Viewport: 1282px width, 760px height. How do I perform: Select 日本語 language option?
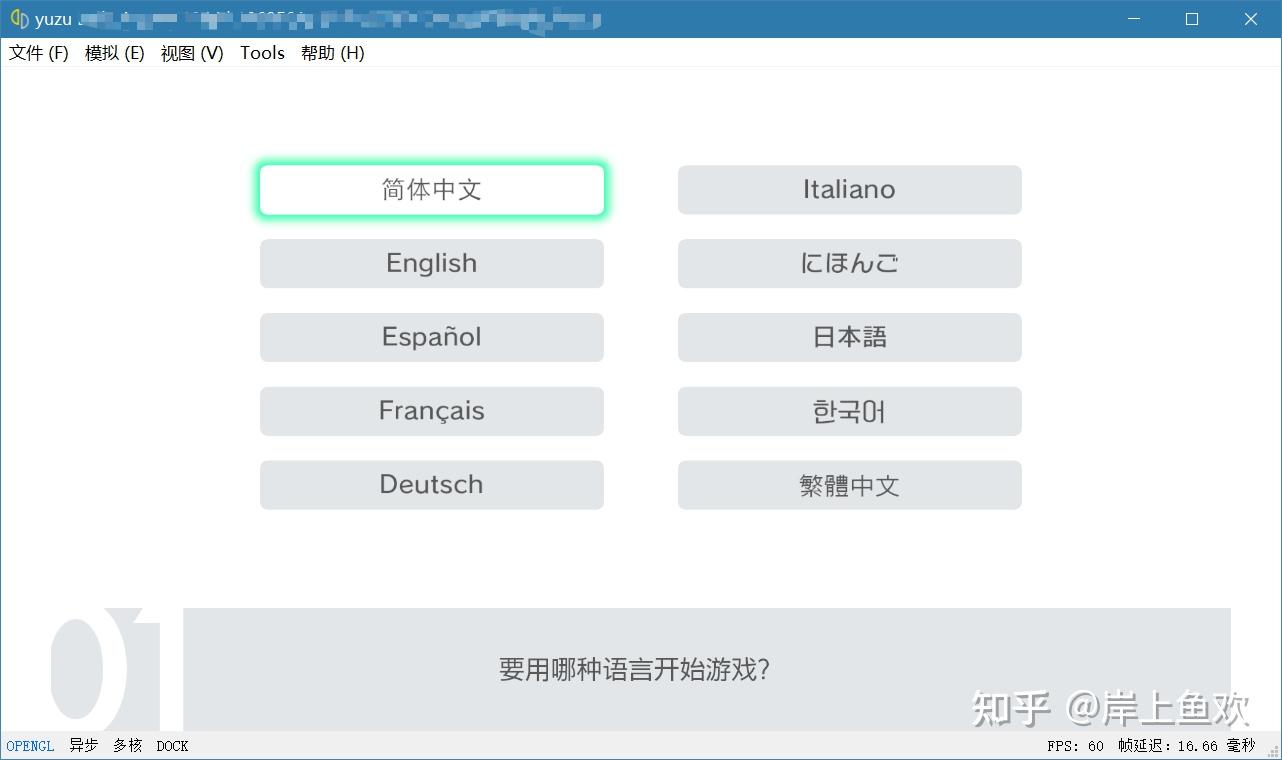click(x=850, y=338)
